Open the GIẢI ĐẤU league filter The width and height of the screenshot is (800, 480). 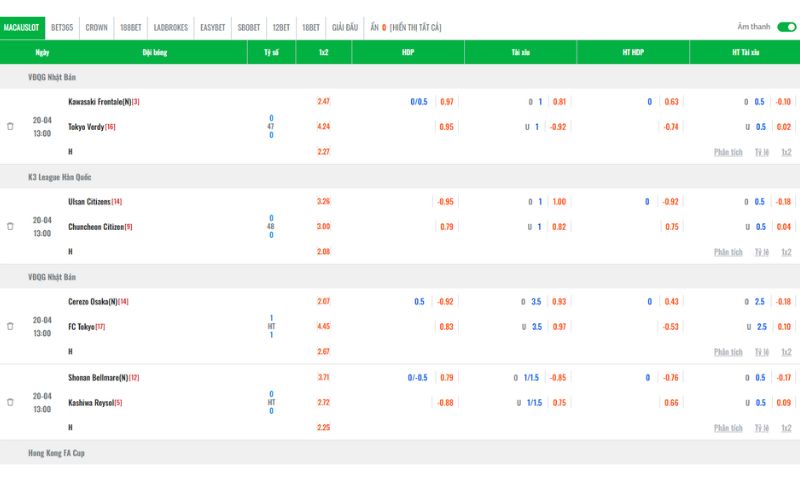[345, 28]
